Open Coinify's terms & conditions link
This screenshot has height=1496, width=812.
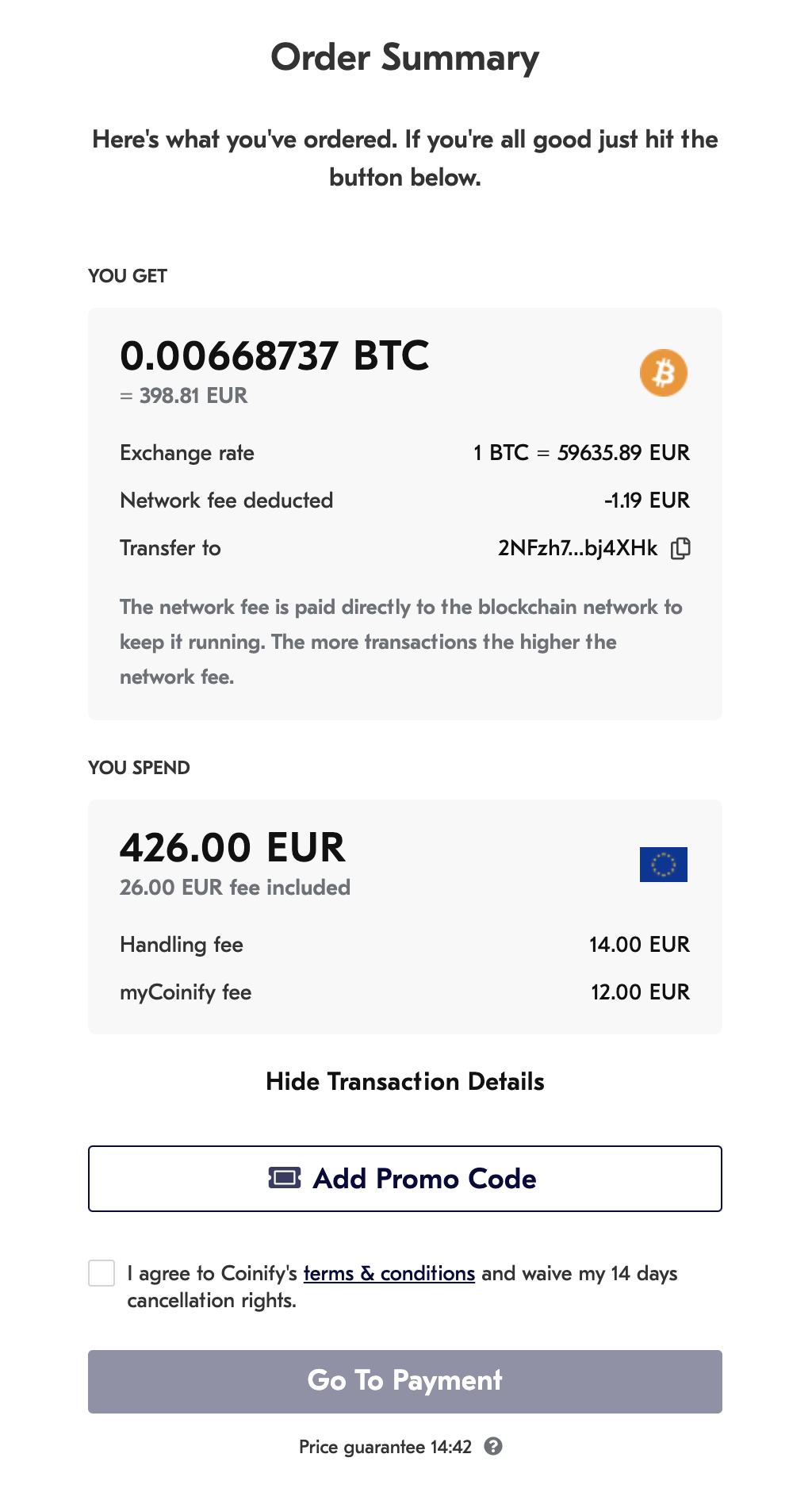(x=389, y=1273)
